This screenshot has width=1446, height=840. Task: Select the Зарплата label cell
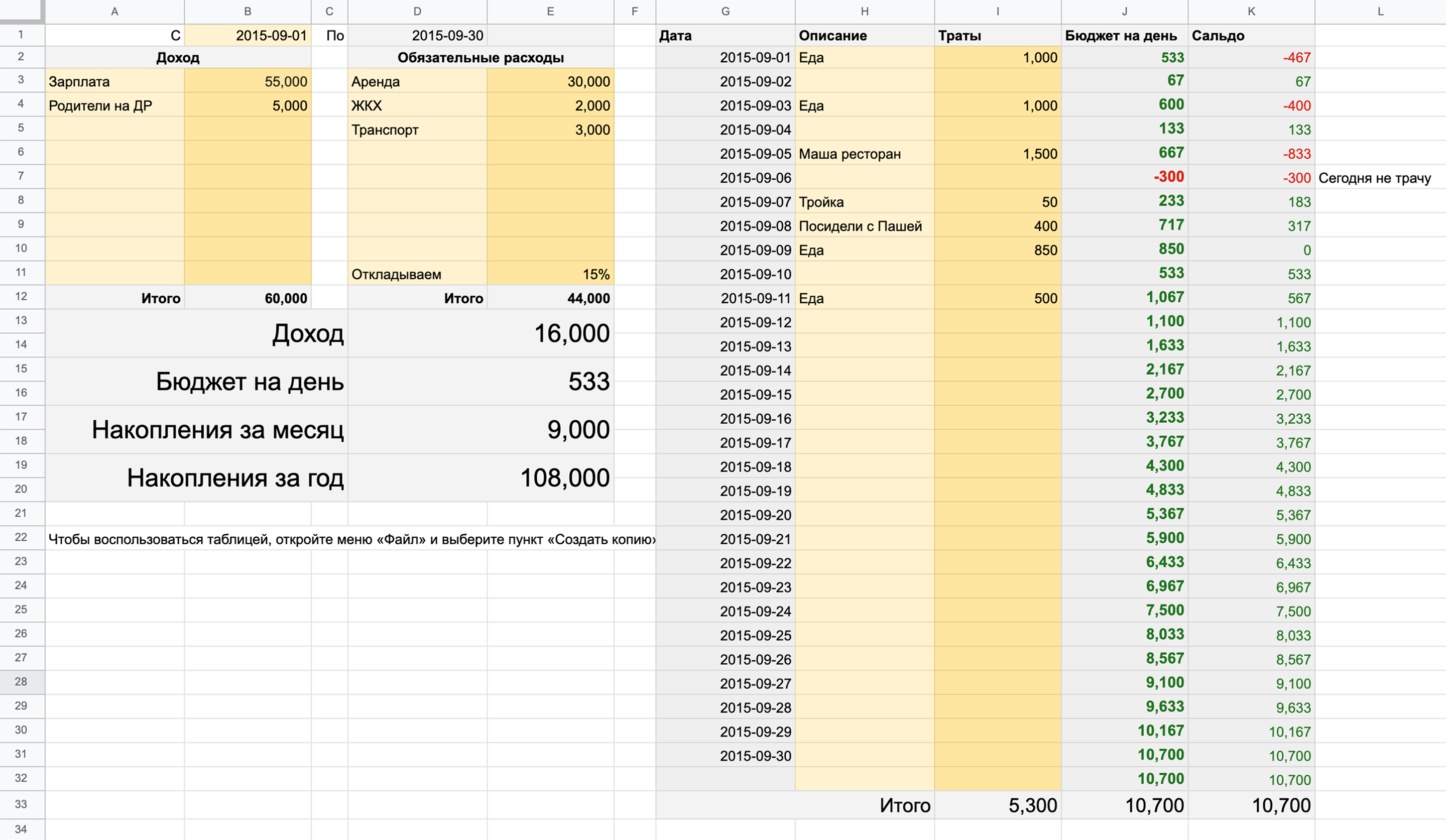point(115,81)
